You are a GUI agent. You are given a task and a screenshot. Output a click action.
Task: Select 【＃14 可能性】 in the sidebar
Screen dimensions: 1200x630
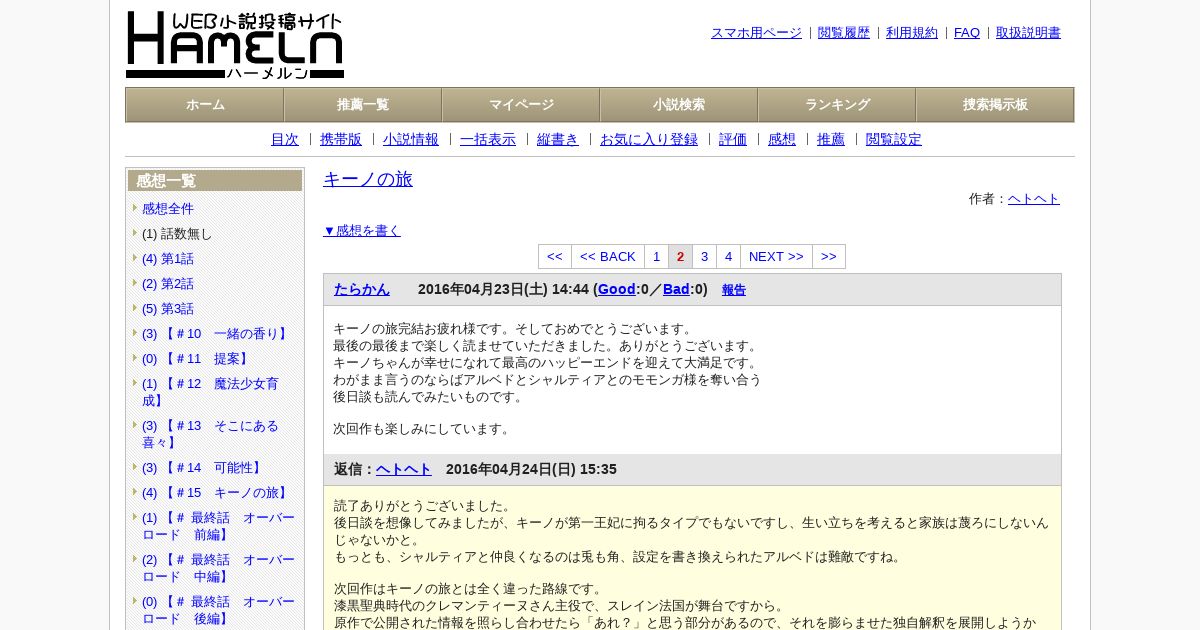[203, 467]
